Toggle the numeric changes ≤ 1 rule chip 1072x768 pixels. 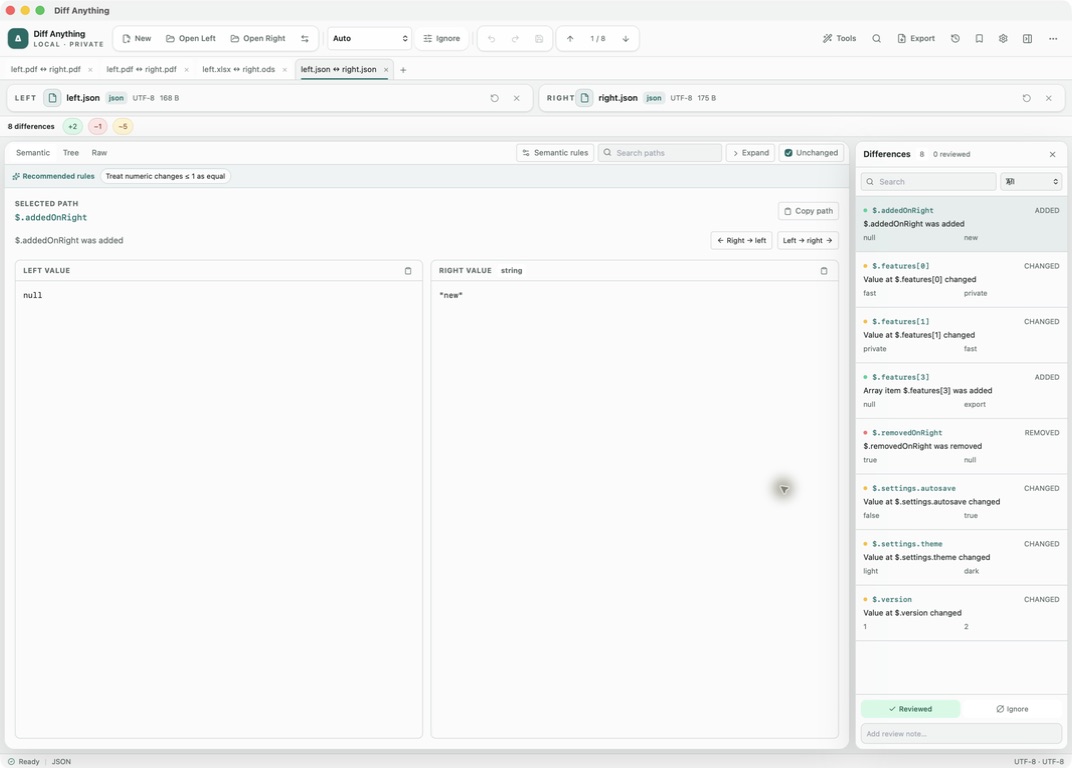click(165, 176)
